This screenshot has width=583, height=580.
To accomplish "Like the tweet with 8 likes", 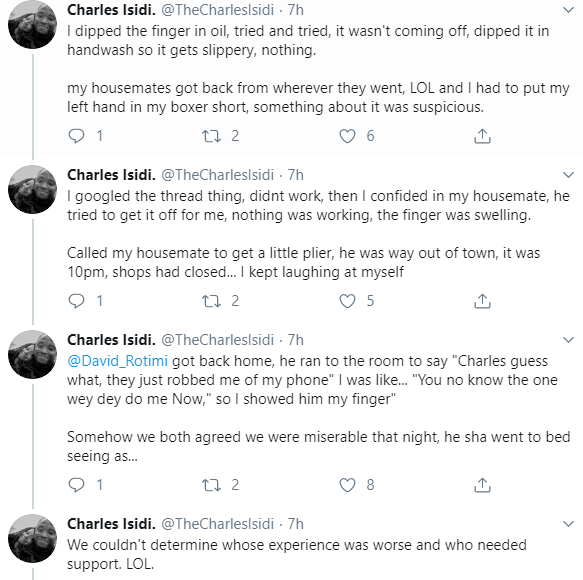I will (x=347, y=485).
